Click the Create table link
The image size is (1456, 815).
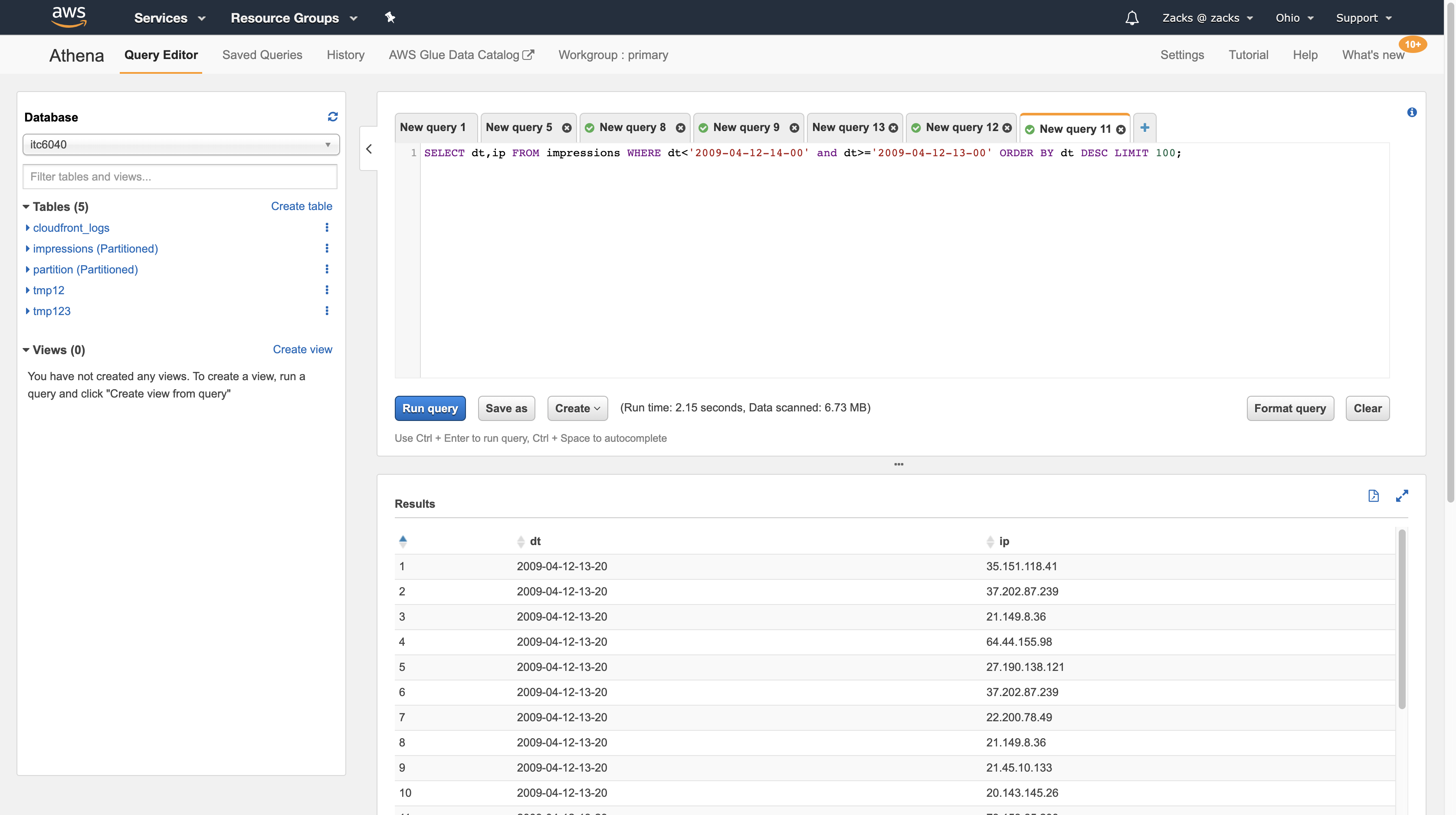pyautogui.click(x=301, y=206)
